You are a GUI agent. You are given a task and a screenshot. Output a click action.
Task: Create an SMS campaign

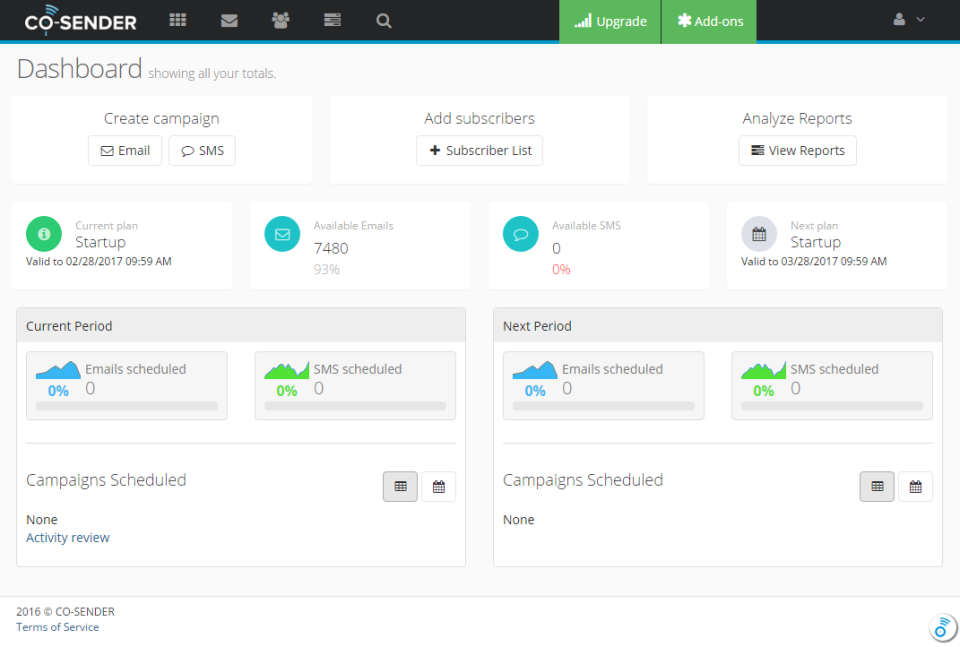(202, 150)
